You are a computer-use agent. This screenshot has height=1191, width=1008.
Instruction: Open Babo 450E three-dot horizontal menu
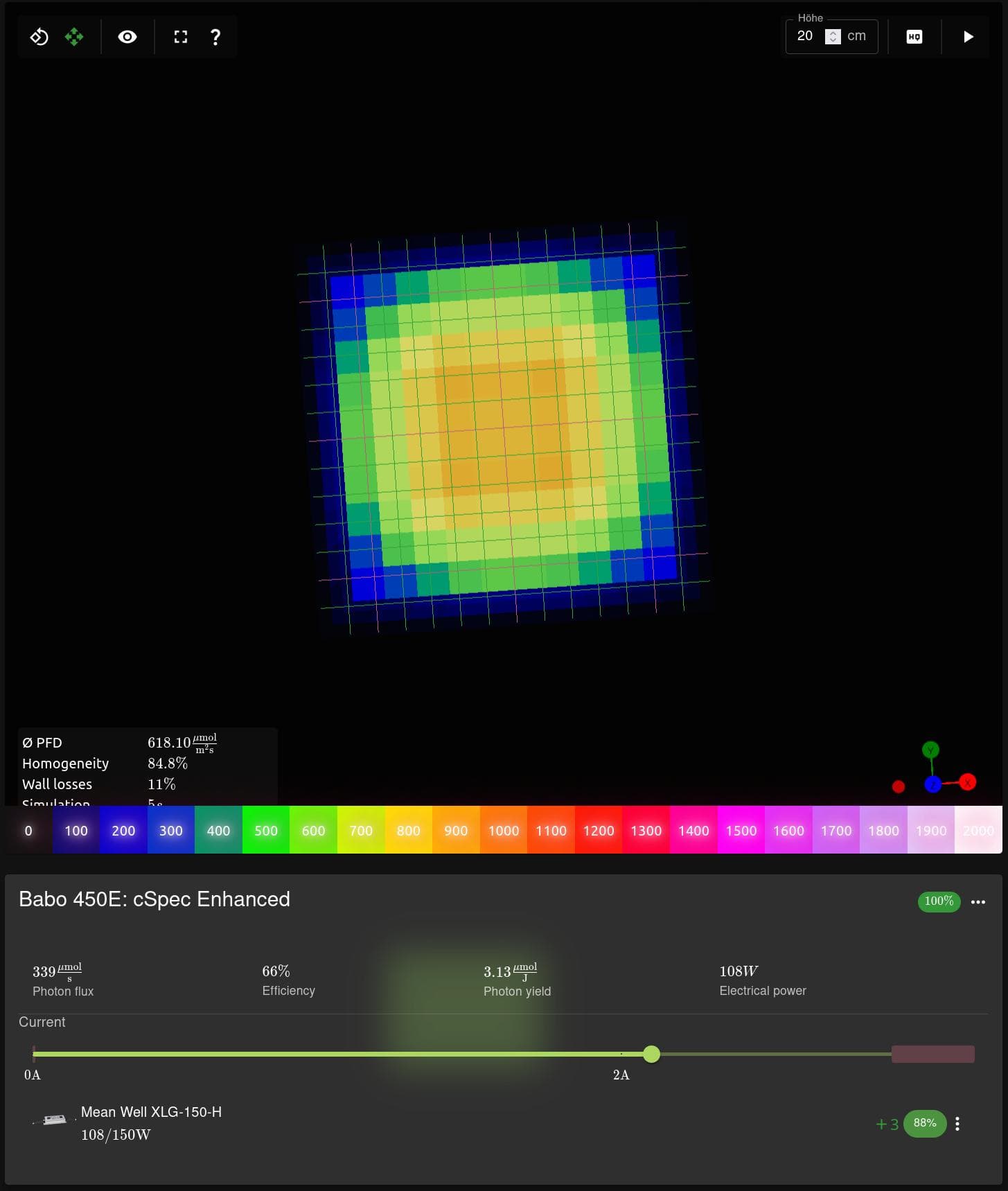[x=978, y=901]
